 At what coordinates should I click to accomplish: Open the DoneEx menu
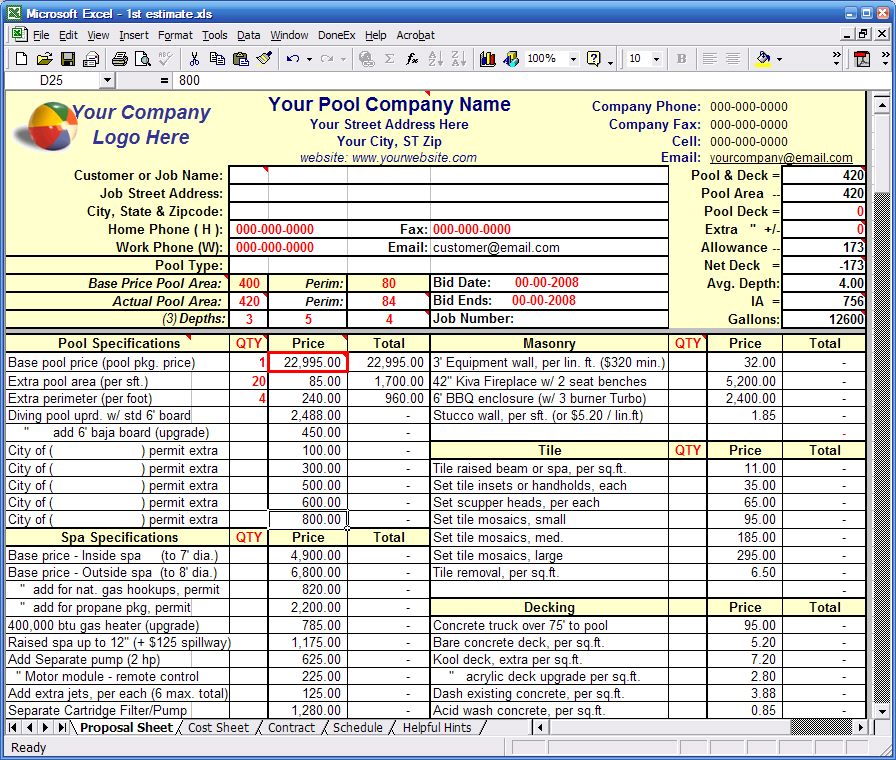pyautogui.click(x=337, y=35)
